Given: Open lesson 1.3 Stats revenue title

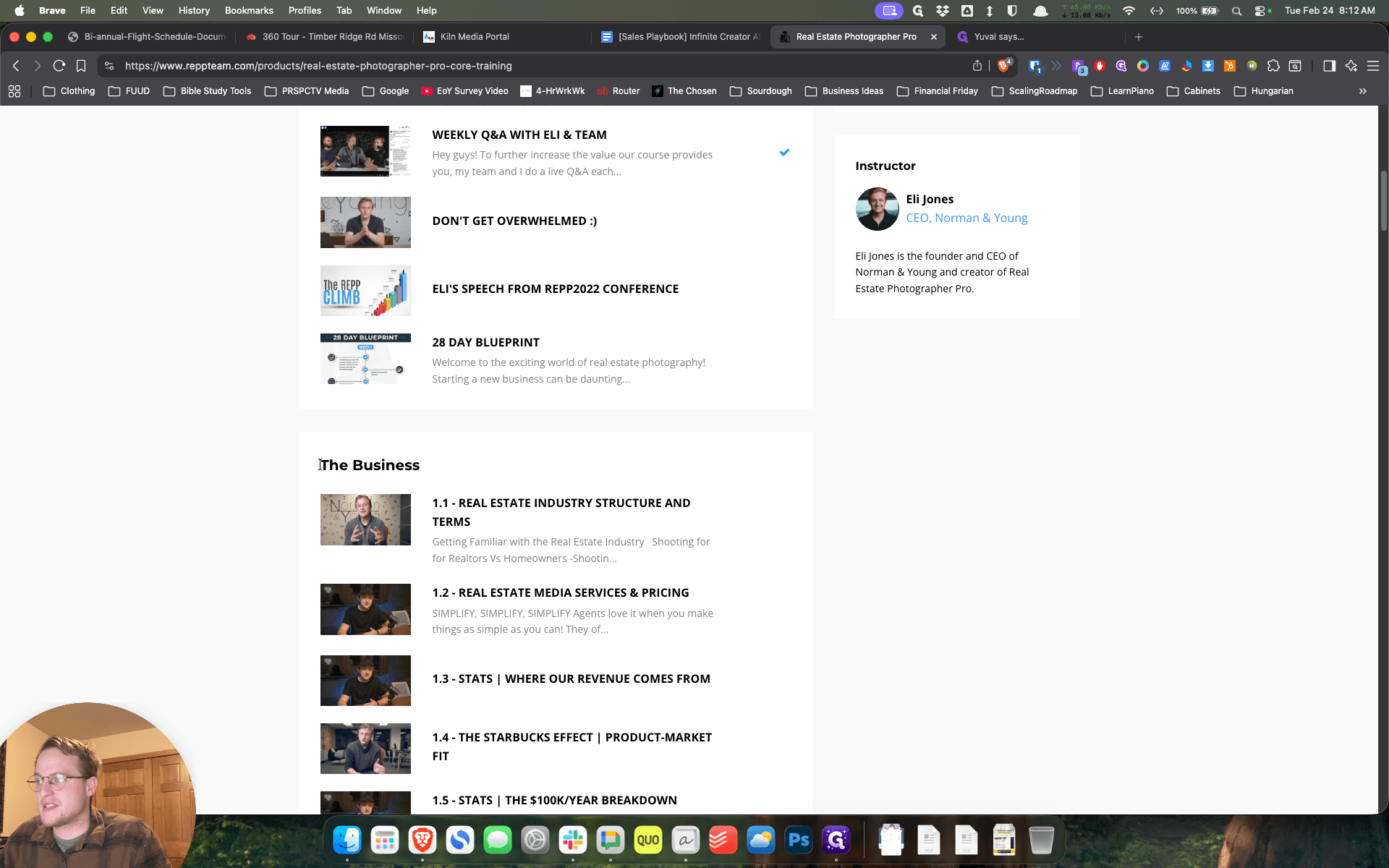Looking at the screenshot, I should tap(571, 678).
